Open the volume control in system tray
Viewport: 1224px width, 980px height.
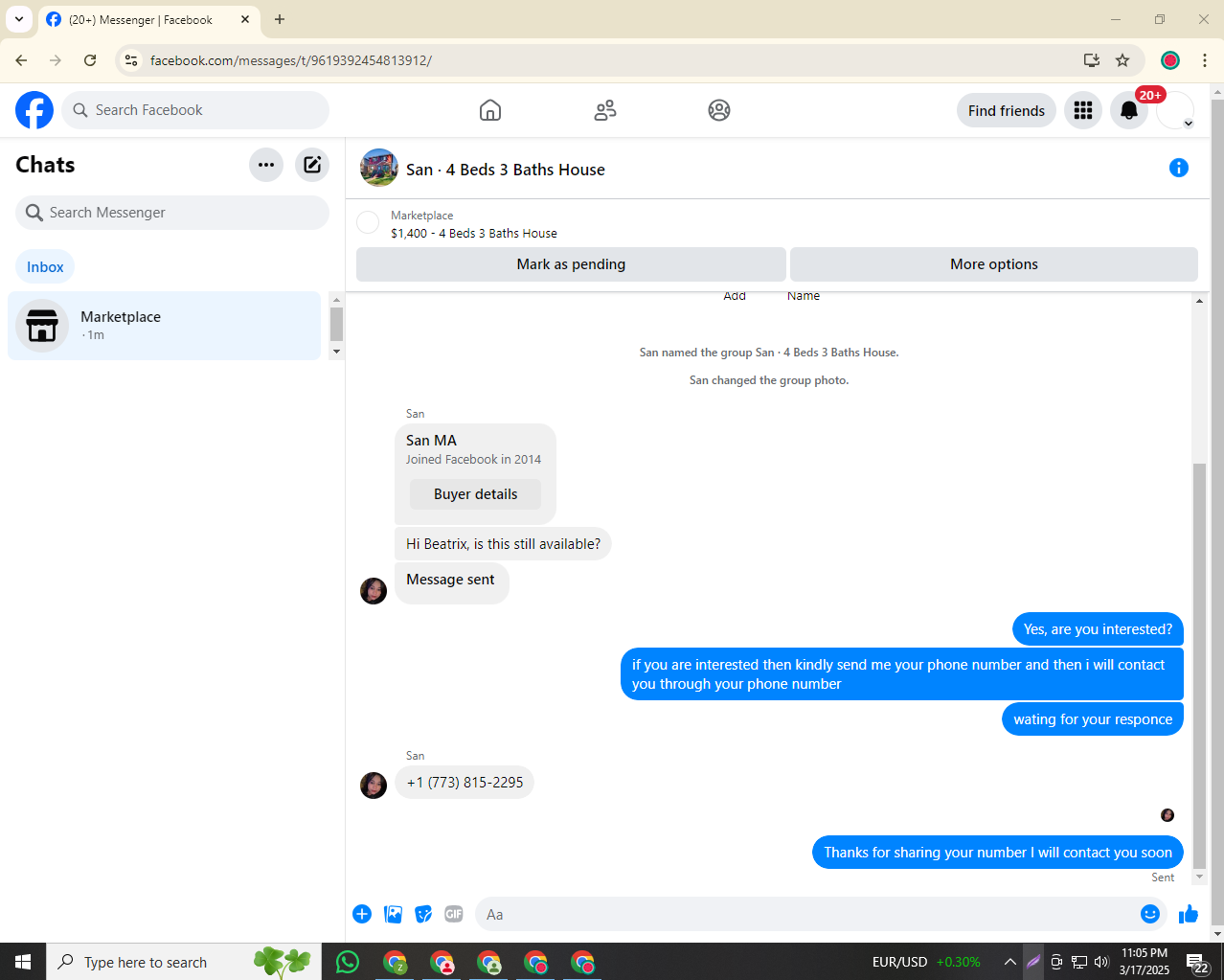1101,962
